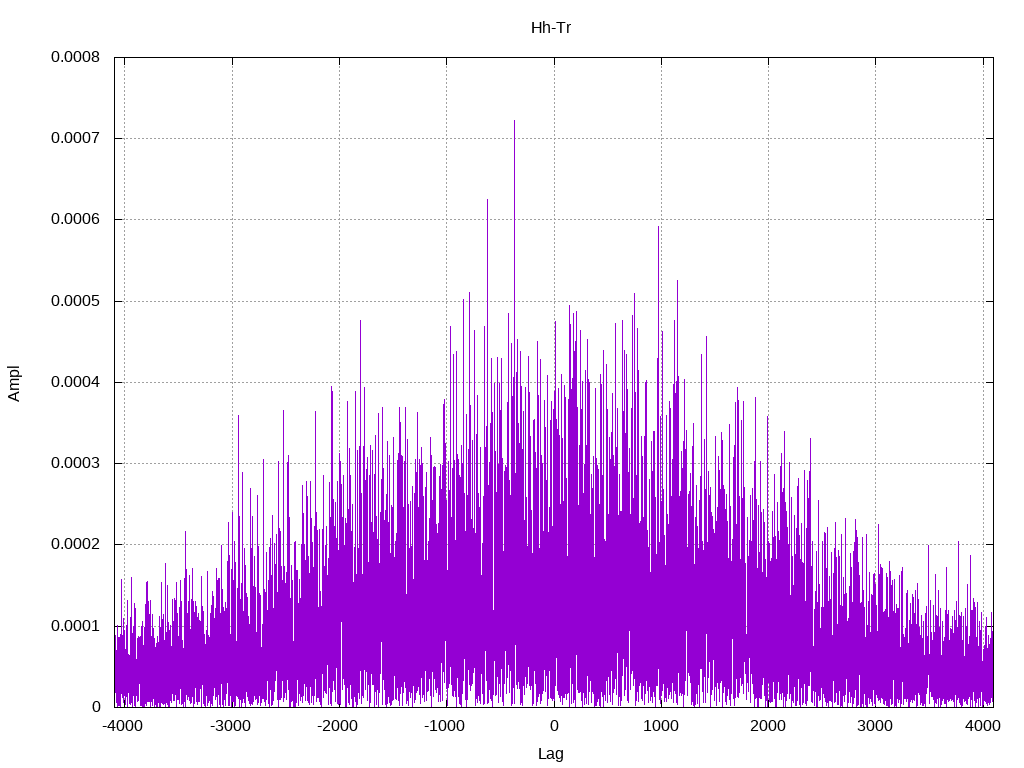
Task: Click the spike peak near 0.00059 at lag 1000
Action: [x=658, y=227]
